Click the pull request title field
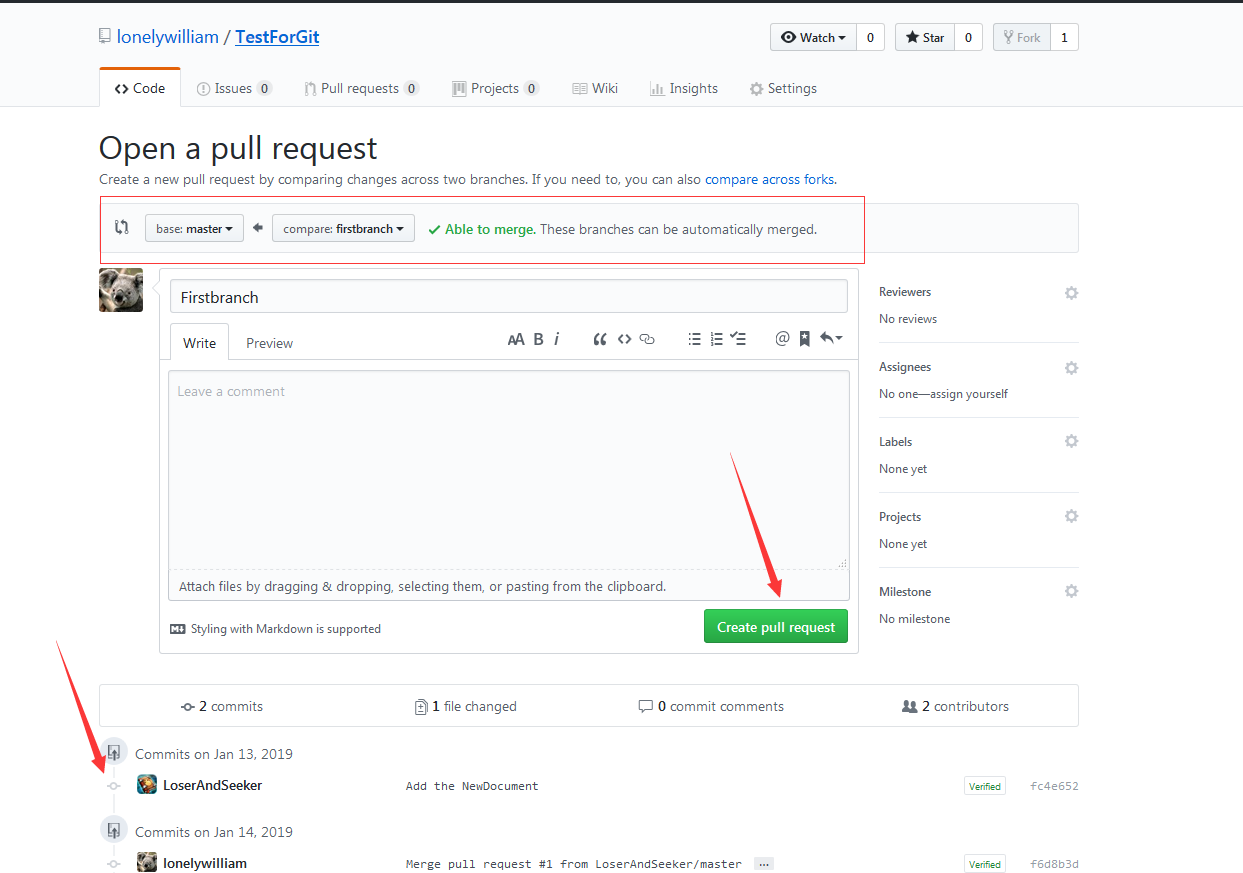This screenshot has width=1243, height=873. 509,297
